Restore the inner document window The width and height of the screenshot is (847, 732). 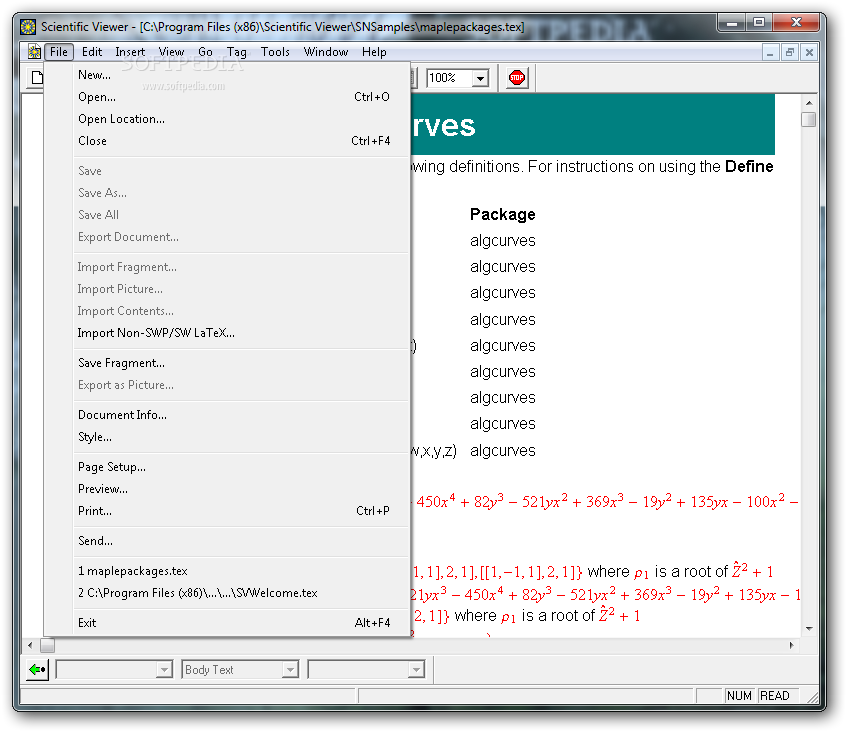[790, 52]
